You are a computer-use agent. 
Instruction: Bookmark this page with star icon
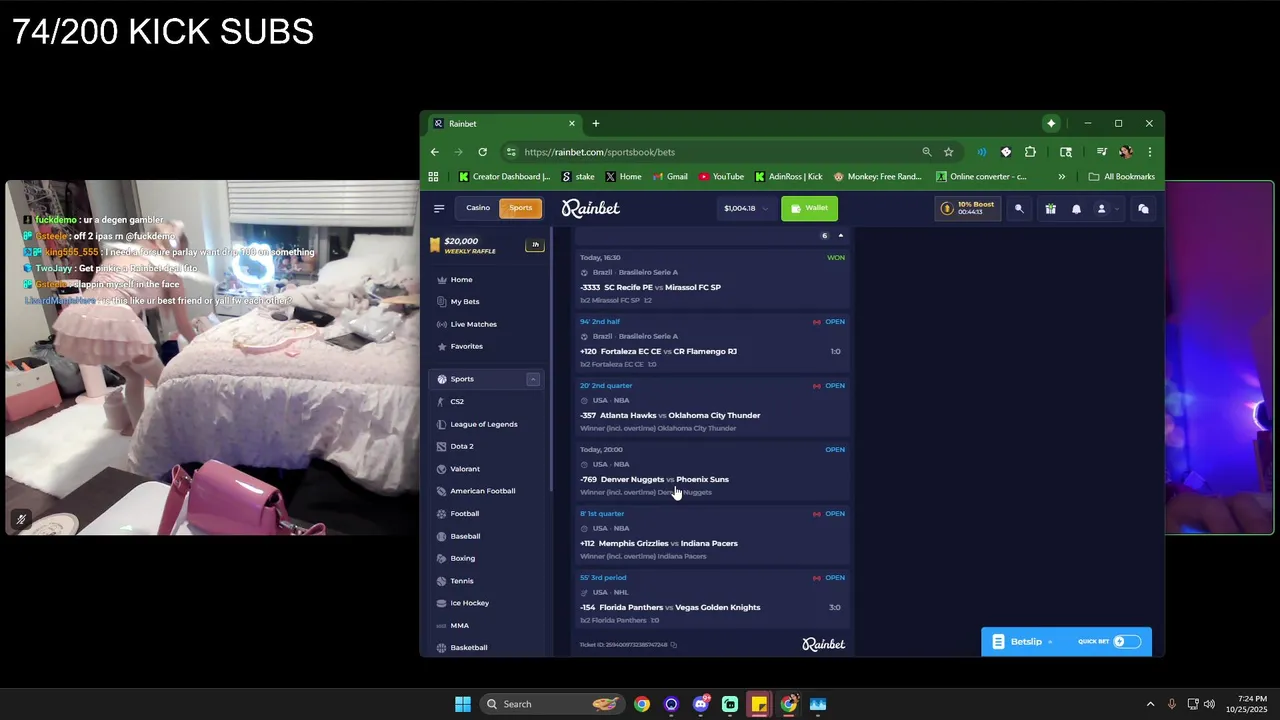coord(948,152)
